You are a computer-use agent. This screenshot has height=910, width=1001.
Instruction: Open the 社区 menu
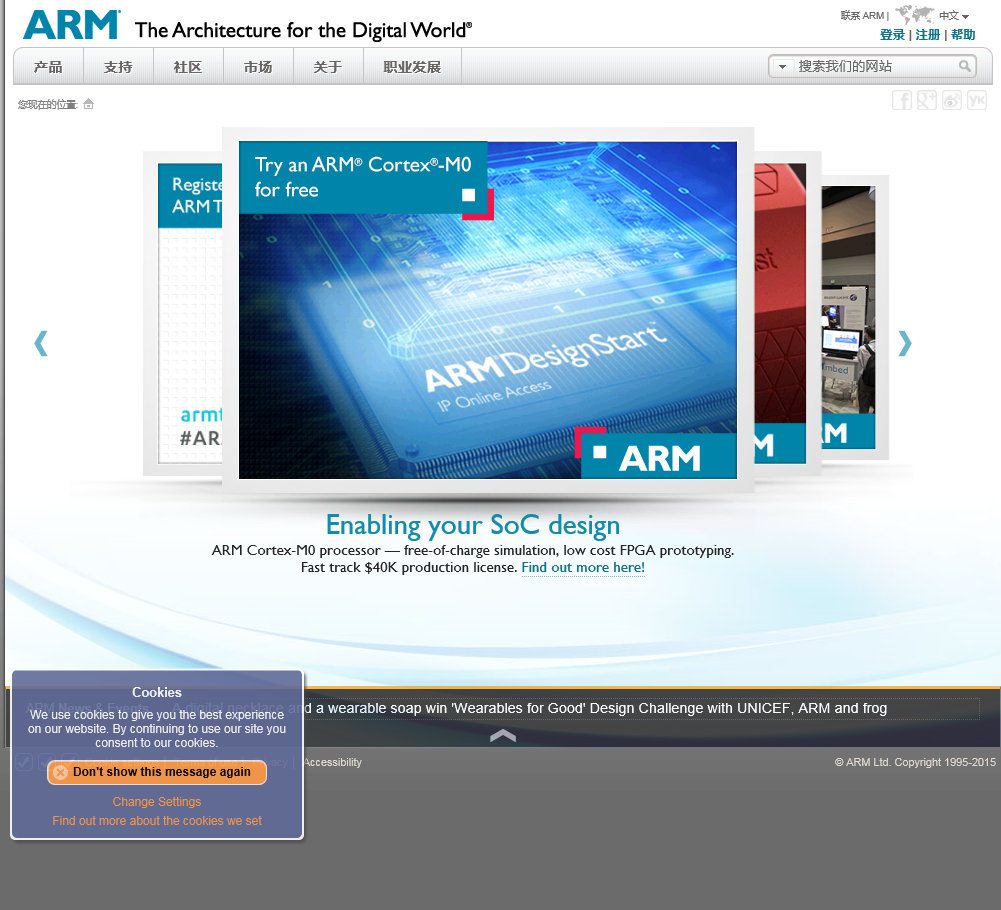point(188,67)
